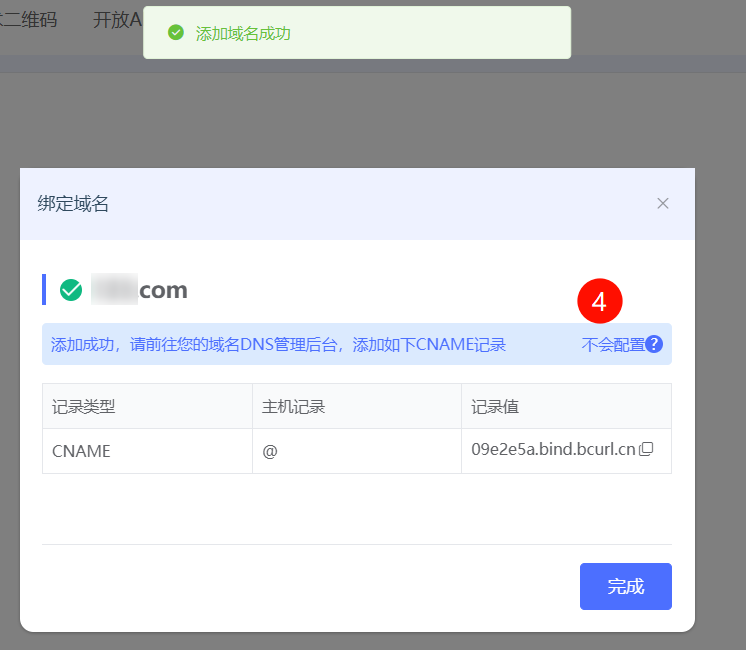
Task: Click the success icon in the toast notification
Action: tap(176, 33)
